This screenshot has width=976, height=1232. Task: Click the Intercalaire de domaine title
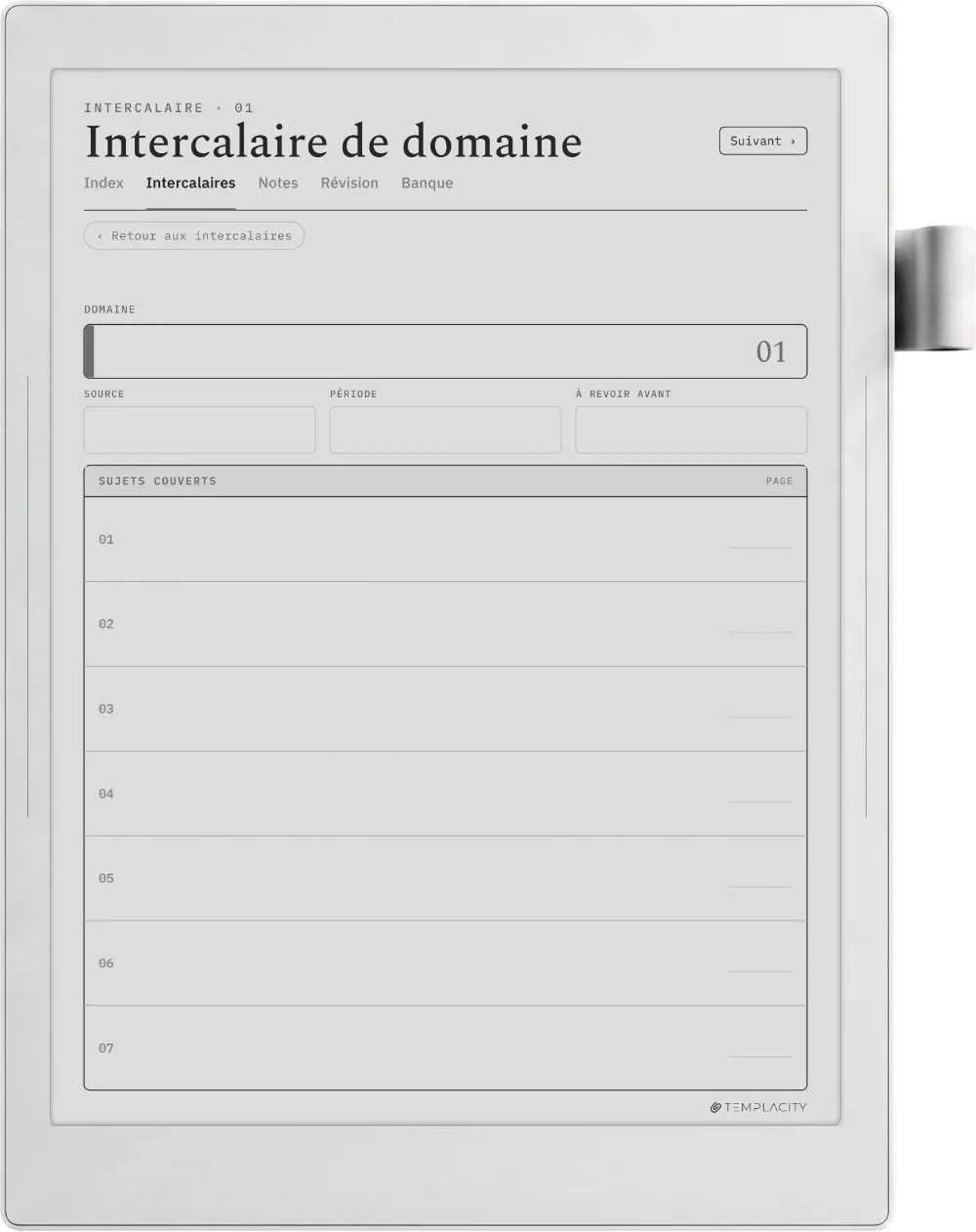tap(334, 142)
